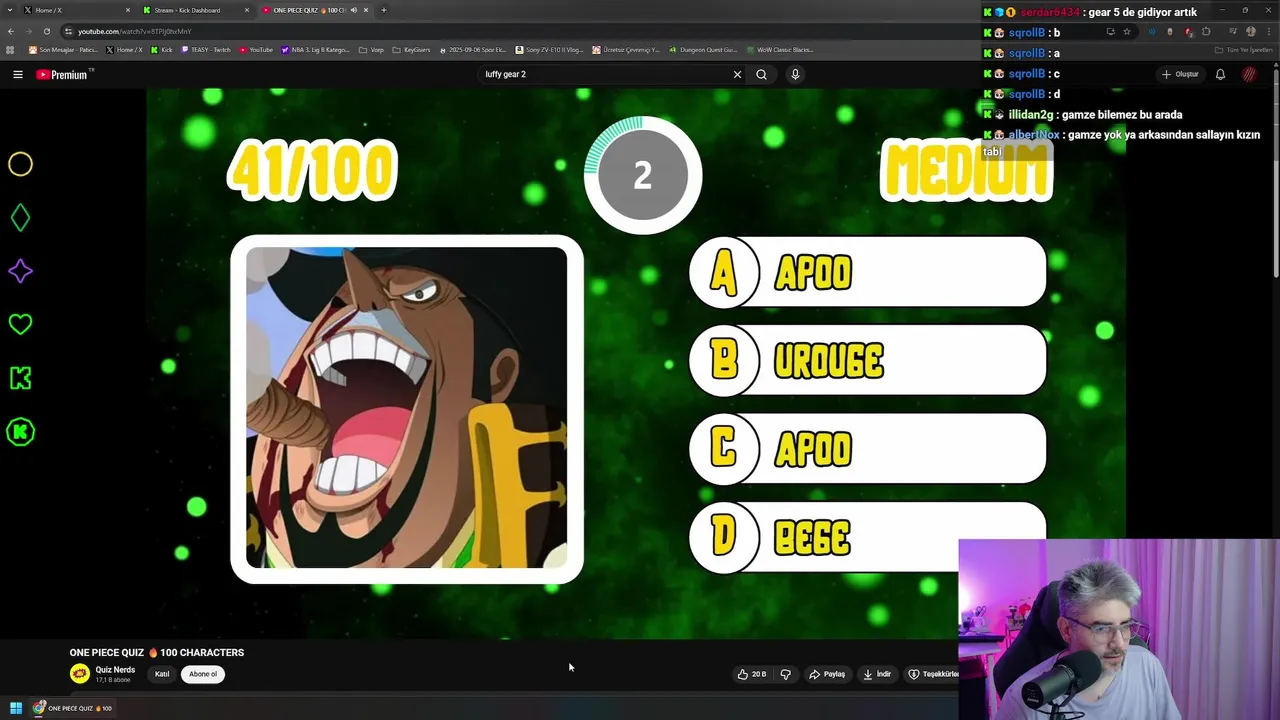
Task: Close the 'Stream - Kick Dashboard' tab
Action: (247, 10)
